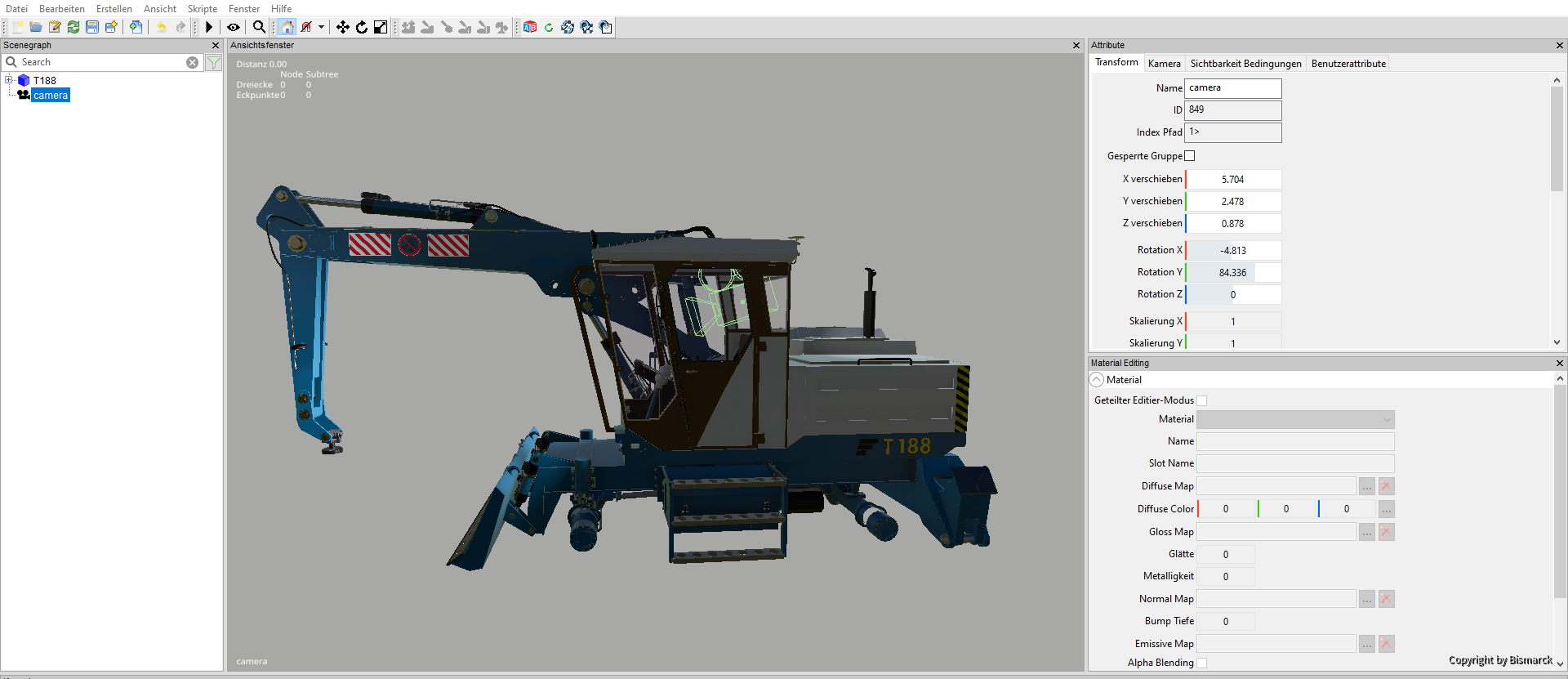The image size is (1568, 679).
Task: Click the Scenegraph search field
Action: click(102, 62)
